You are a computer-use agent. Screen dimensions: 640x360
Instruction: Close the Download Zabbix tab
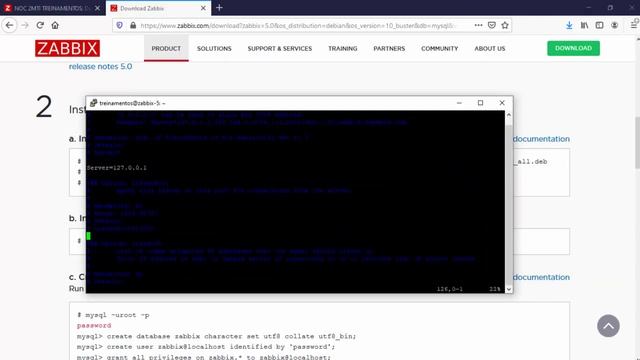coord(203,8)
